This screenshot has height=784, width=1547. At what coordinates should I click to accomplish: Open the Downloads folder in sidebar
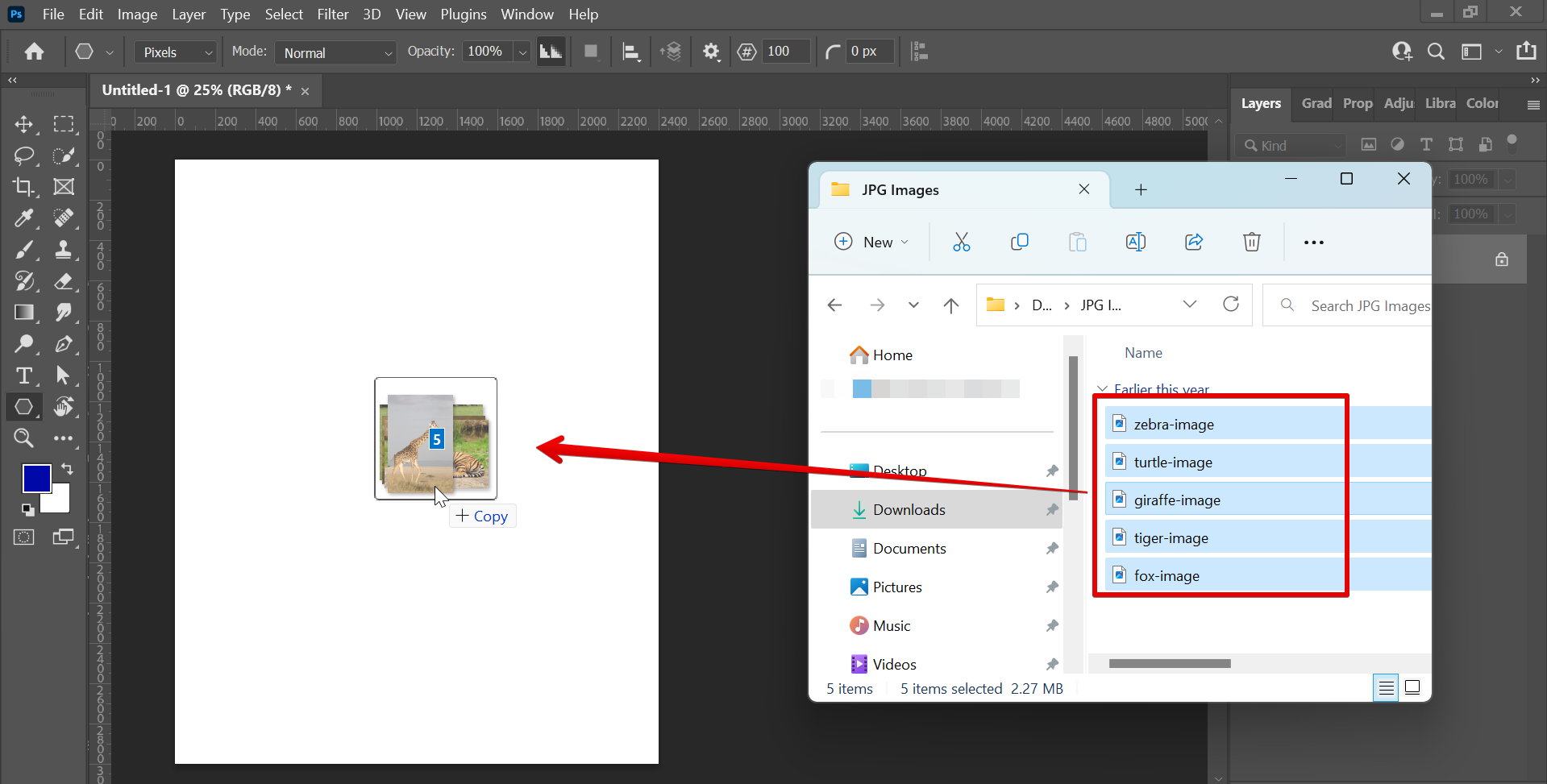tap(909, 509)
